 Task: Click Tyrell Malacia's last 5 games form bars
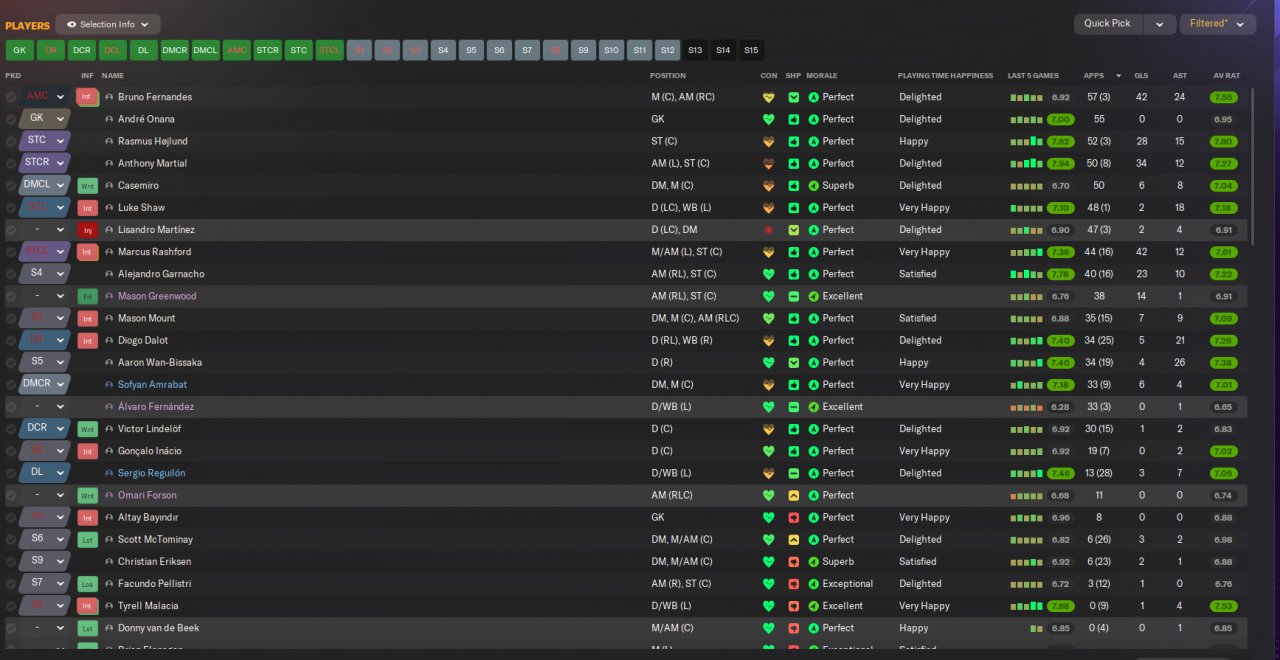coord(1027,605)
